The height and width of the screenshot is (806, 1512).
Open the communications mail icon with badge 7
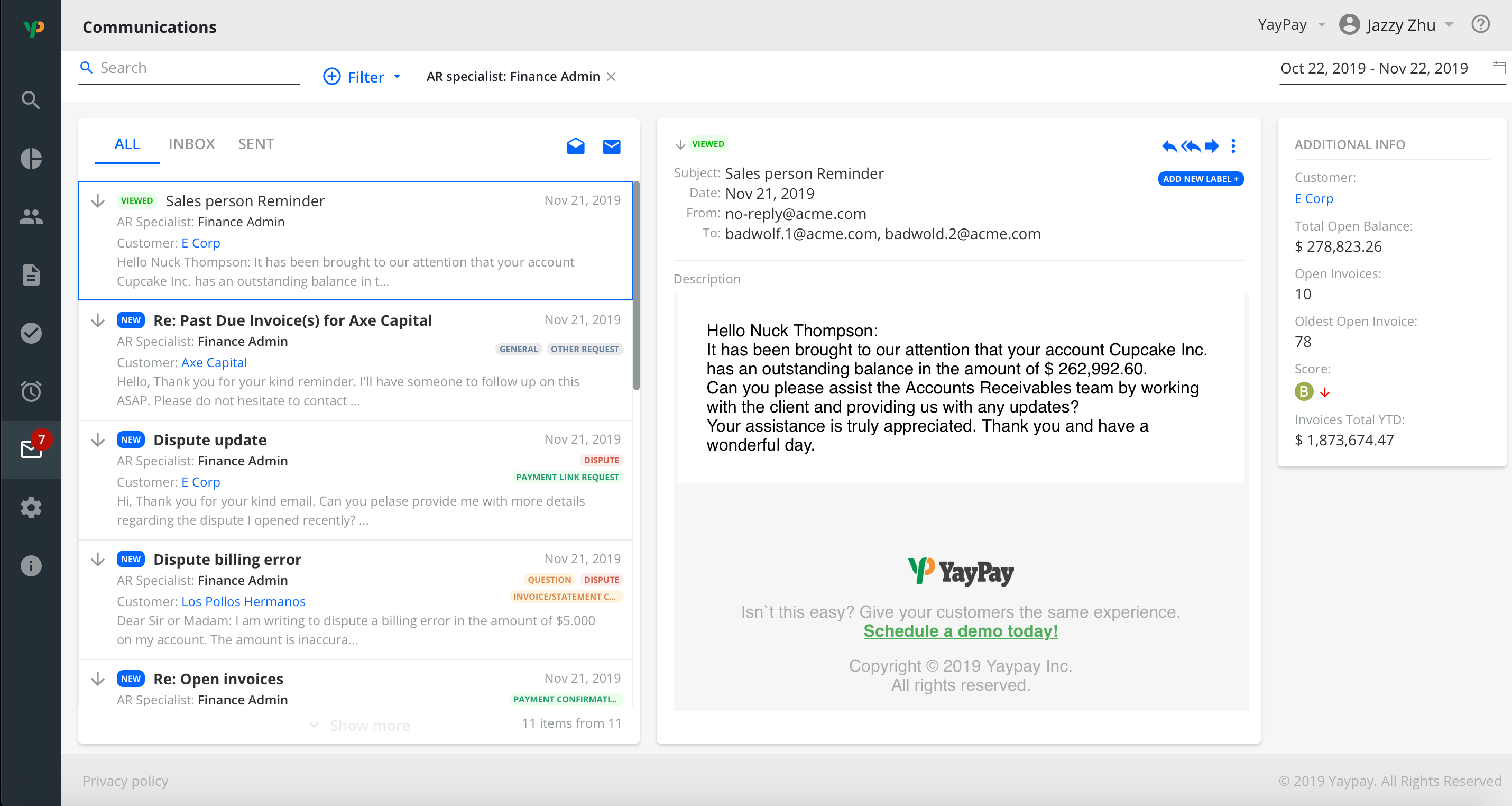point(32,449)
